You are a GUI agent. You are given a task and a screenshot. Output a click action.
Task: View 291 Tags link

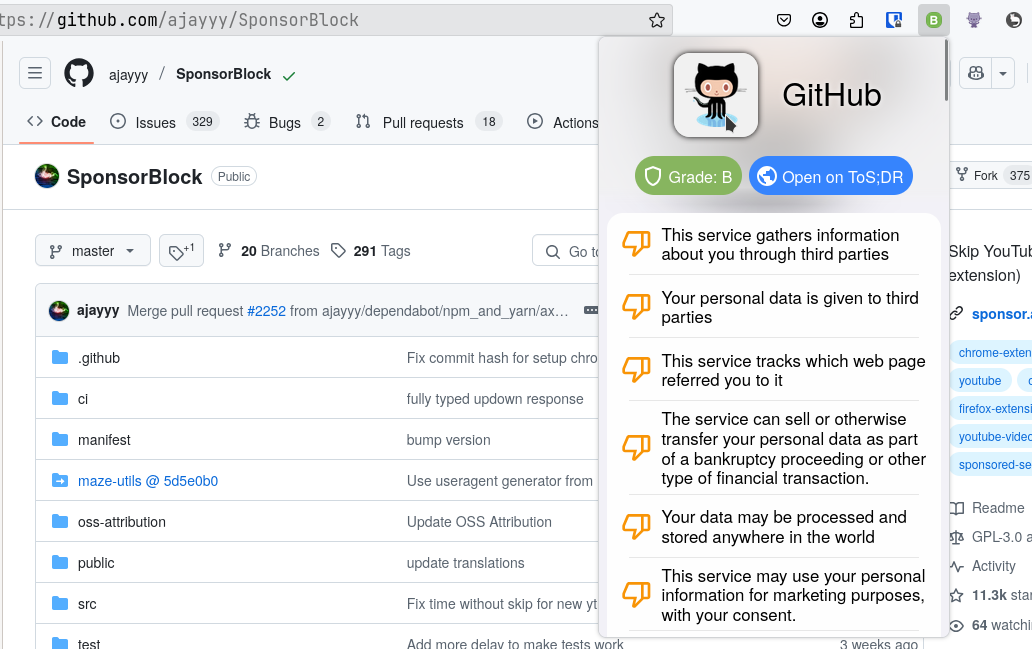tap(371, 251)
